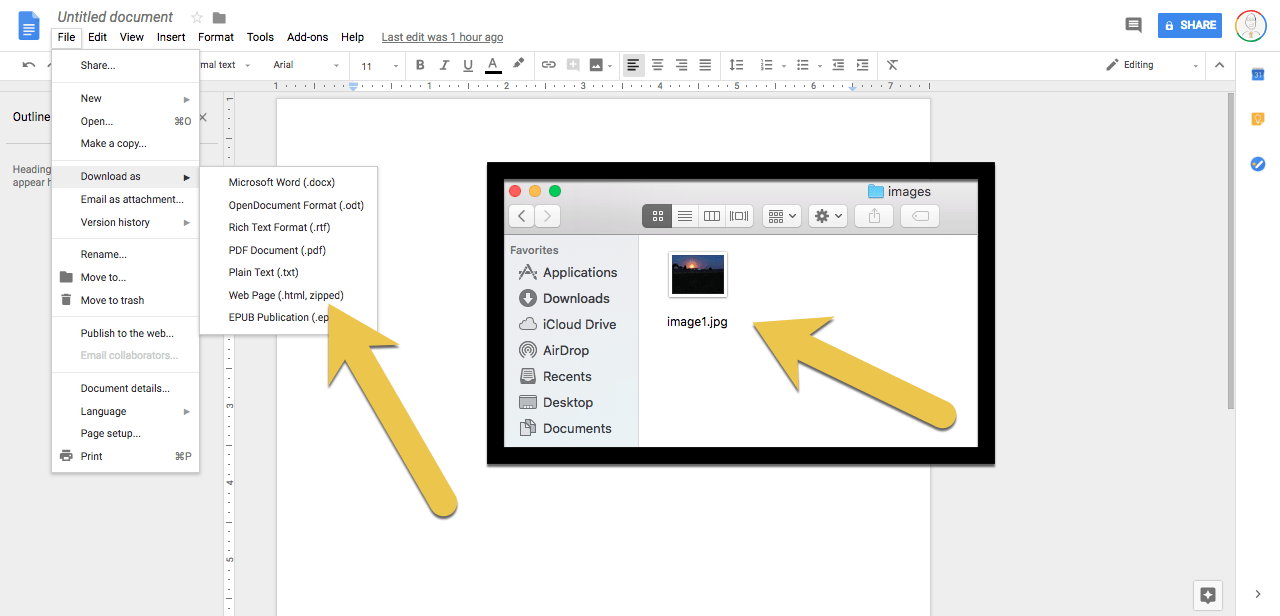Click the Explore button in the bottom corner
This screenshot has height=616, width=1280.
point(1208,594)
